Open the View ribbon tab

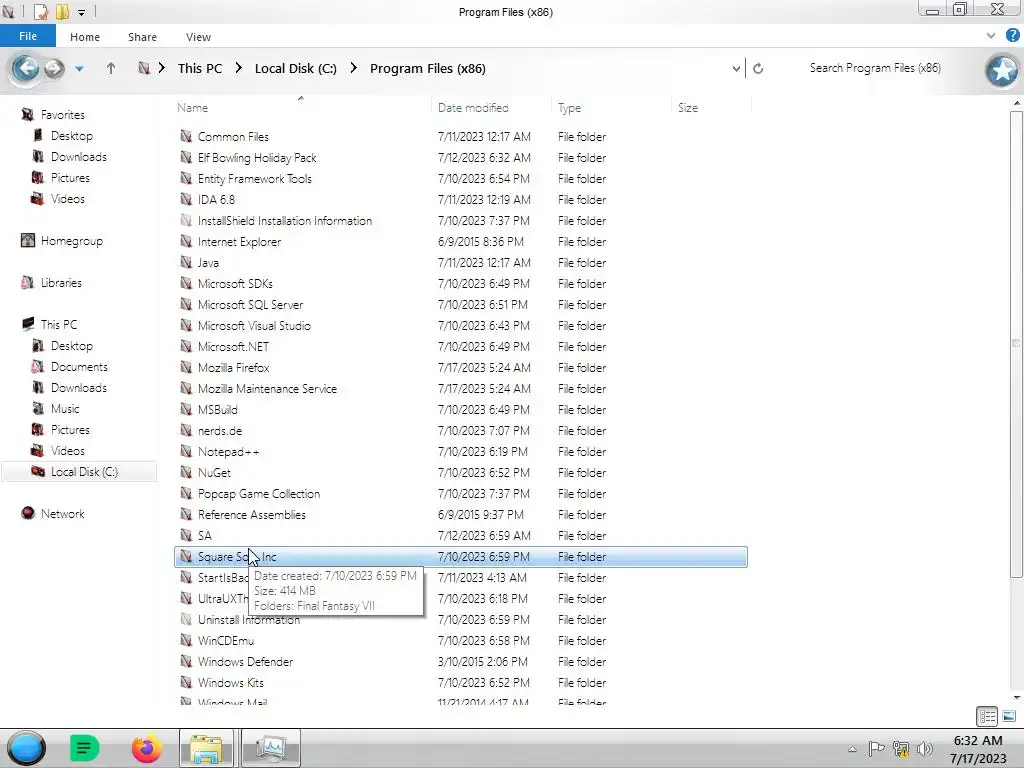point(199,37)
